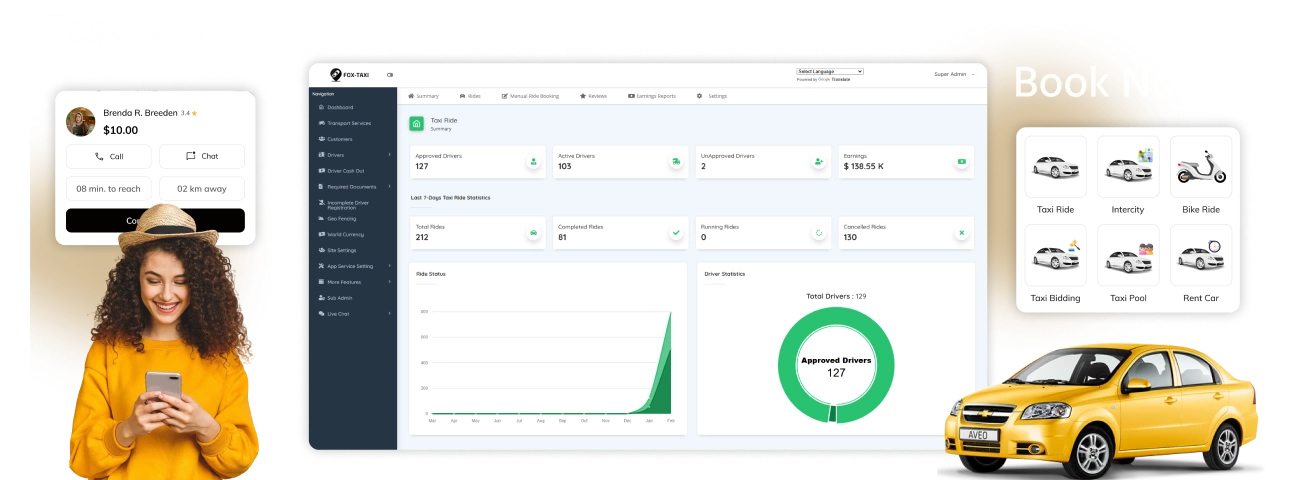This screenshot has width=1296, height=480.
Task: Click the Chat button on driver card
Action: click(202, 156)
